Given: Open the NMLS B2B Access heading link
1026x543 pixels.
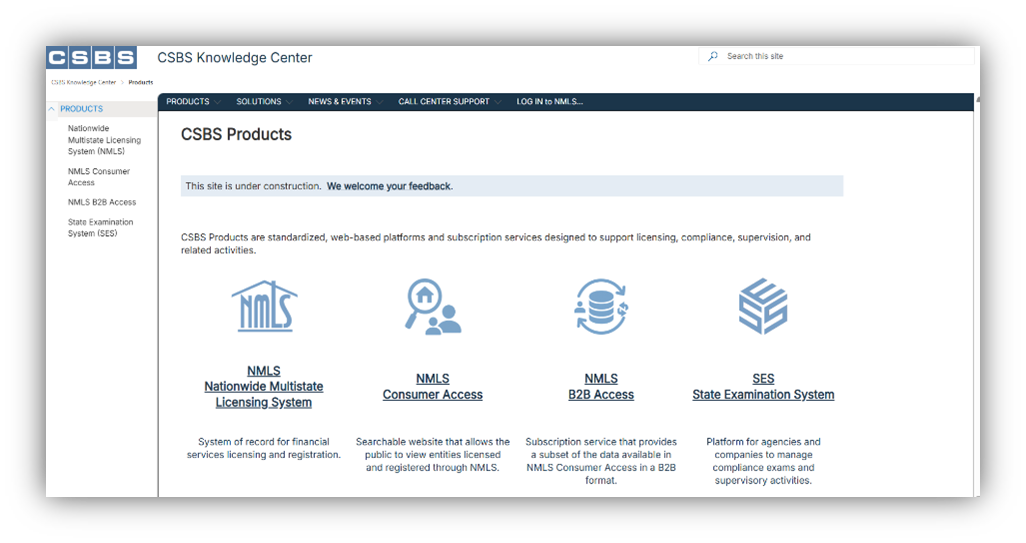Looking at the screenshot, I should click(x=601, y=387).
